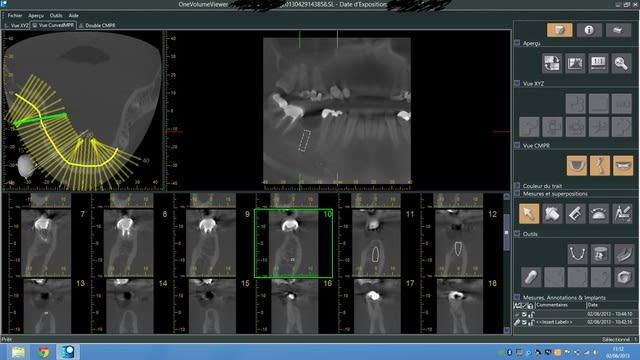Select cross-section slice number 9
The image size is (640, 360).
point(211,243)
